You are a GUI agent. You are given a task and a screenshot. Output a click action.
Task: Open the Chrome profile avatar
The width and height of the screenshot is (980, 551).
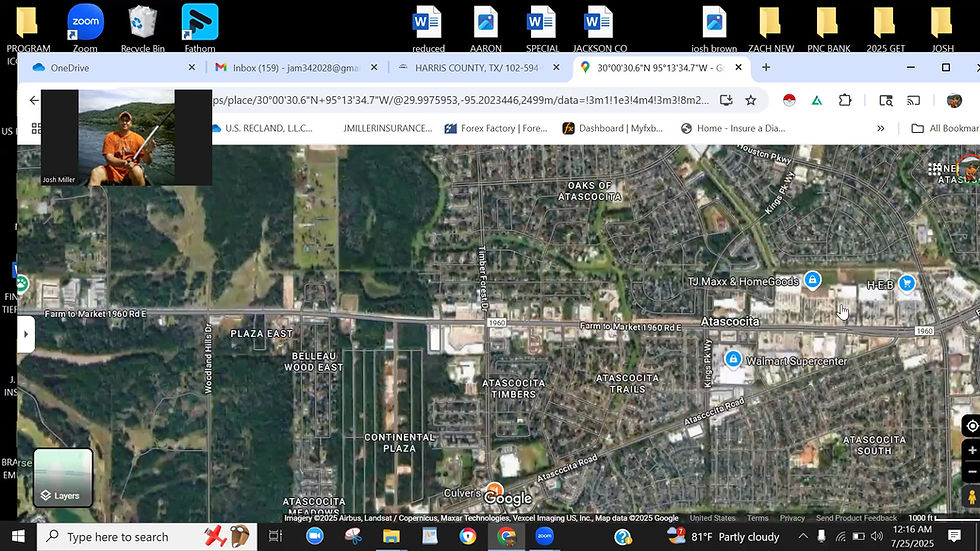954,101
